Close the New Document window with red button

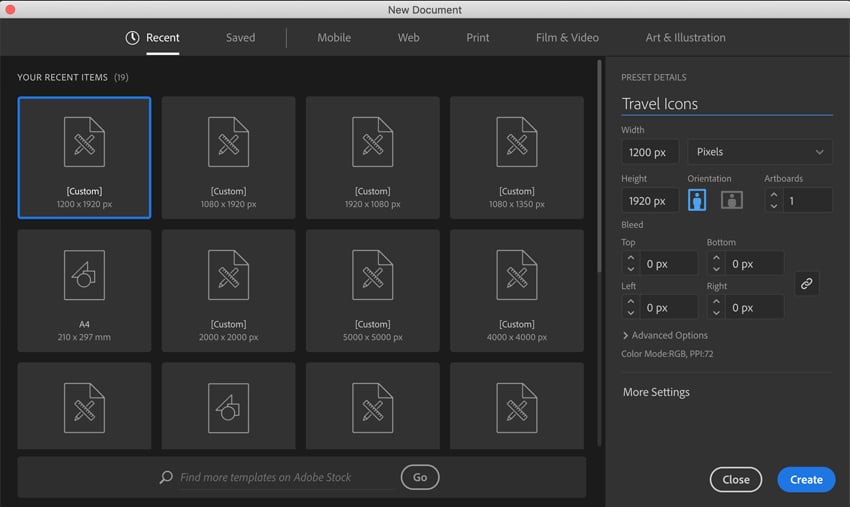tap(10, 9)
